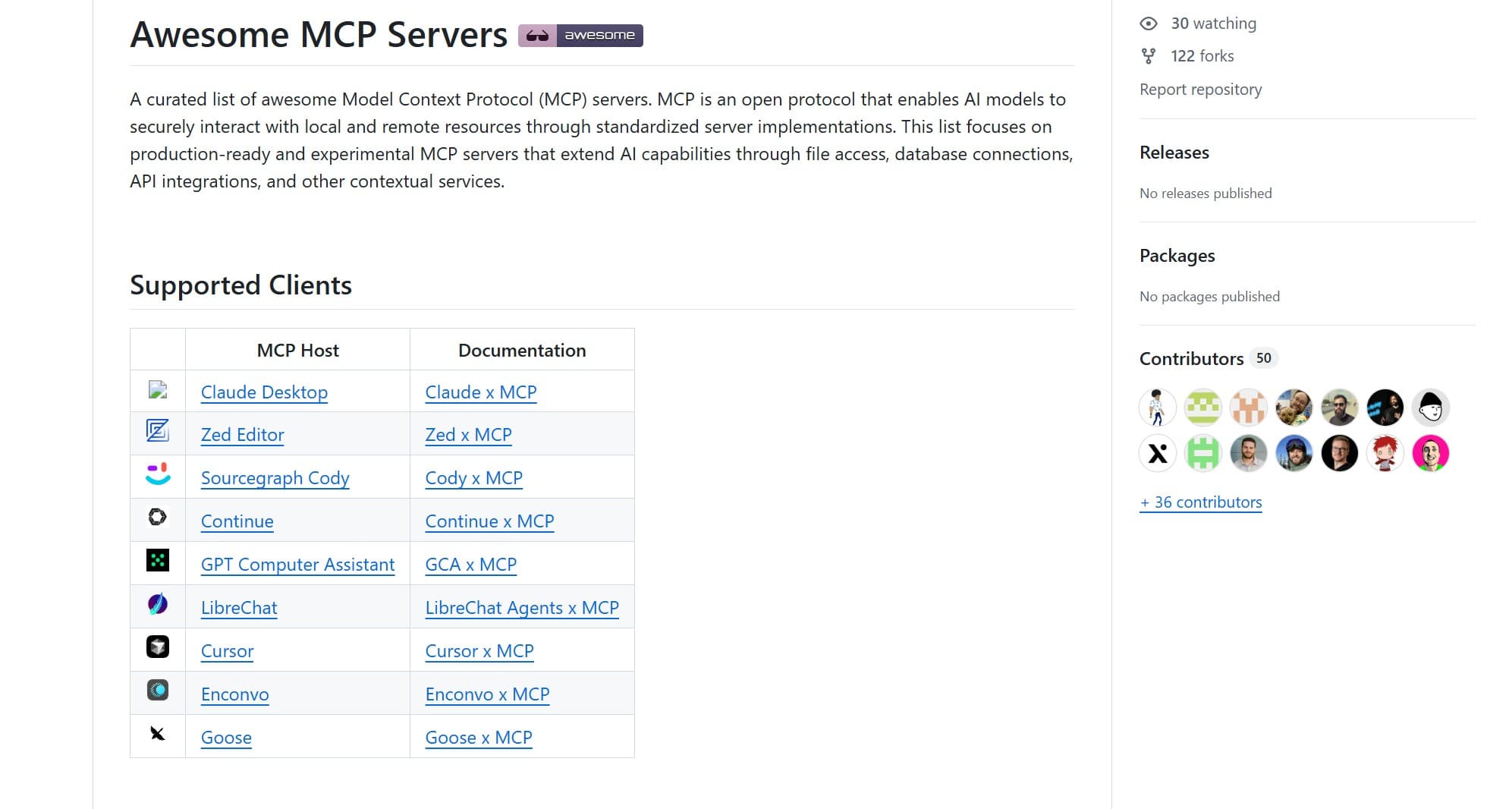1512x809 pixels.
Task: Click the Enconvo logo icon
Action: coord(158,690)
